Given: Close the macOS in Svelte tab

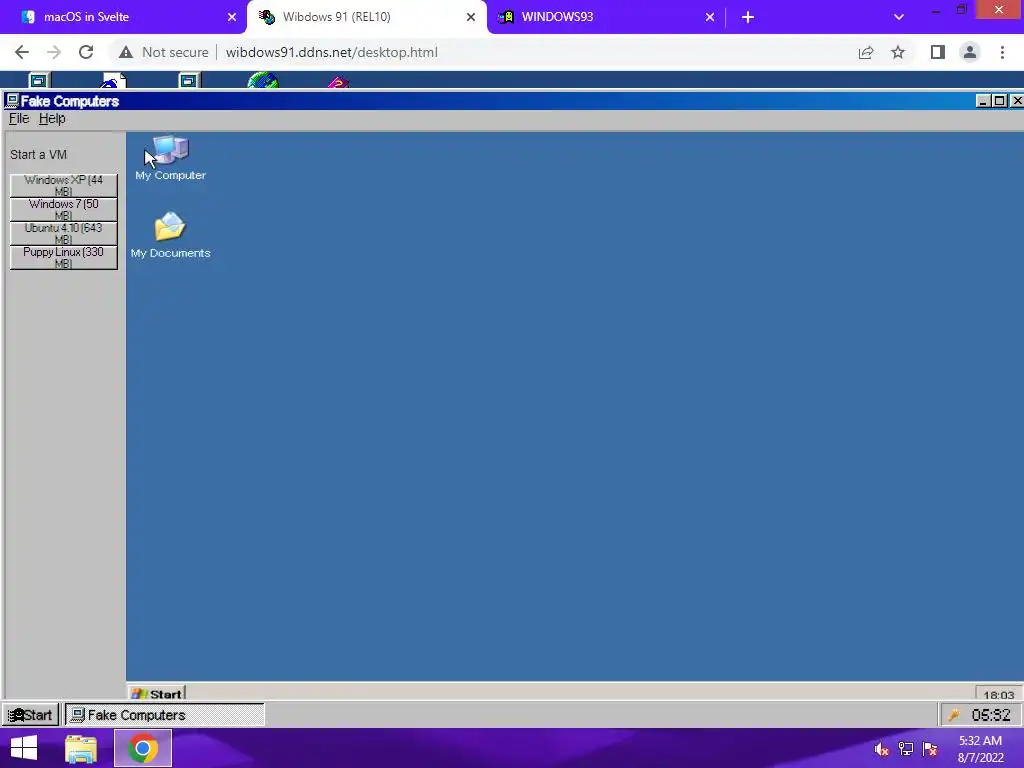Looking at the screenshot, I should click(232, 17).
